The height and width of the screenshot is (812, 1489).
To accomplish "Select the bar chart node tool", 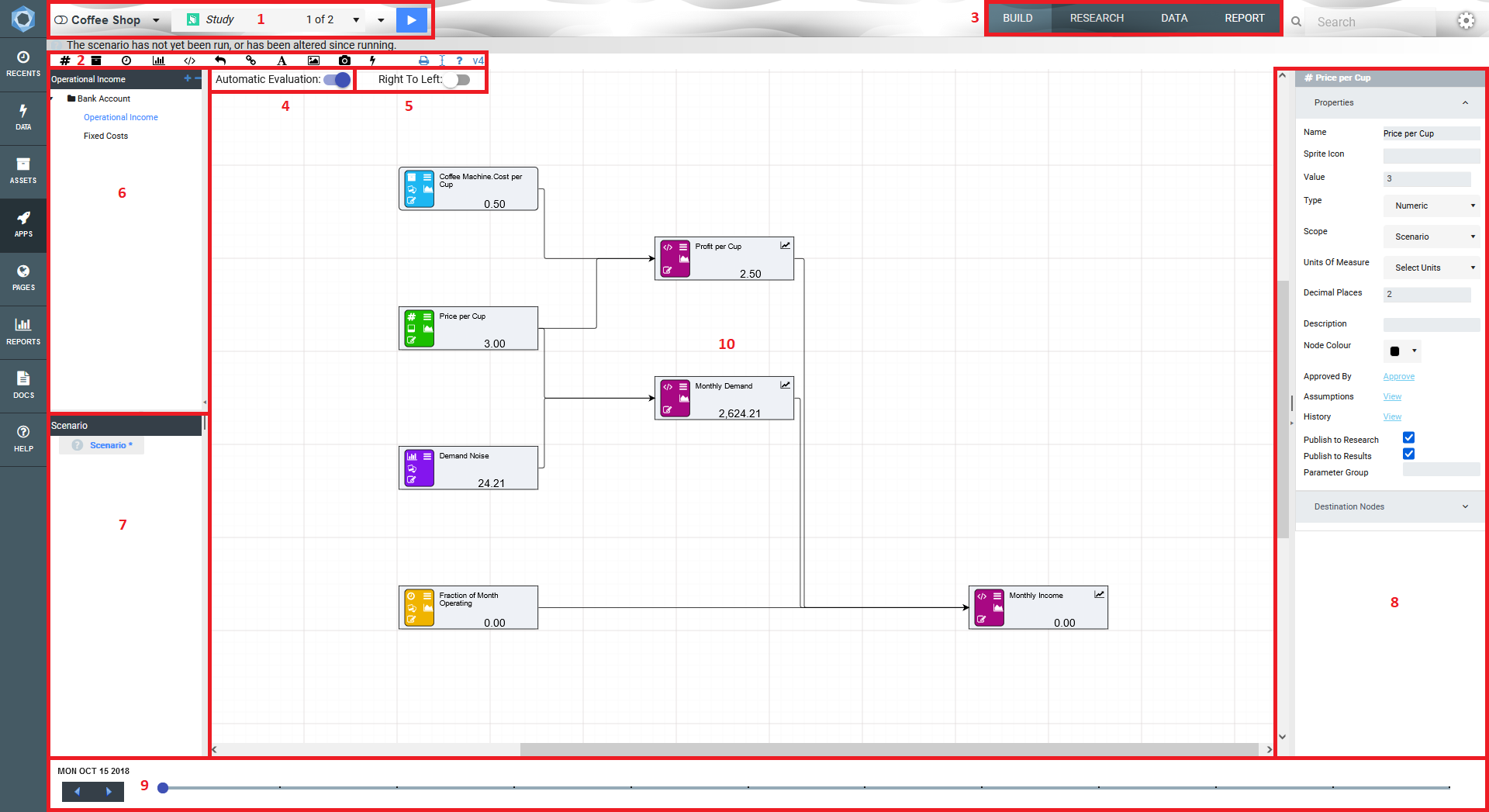I will (158, 60).
